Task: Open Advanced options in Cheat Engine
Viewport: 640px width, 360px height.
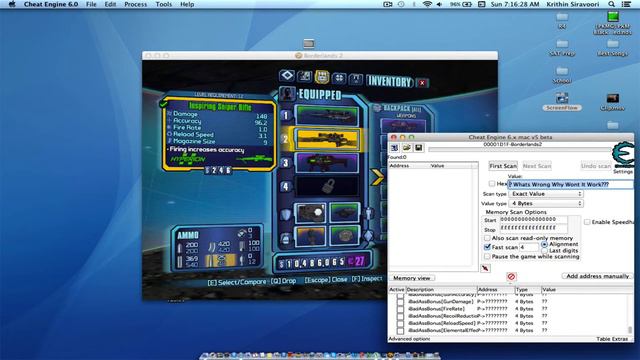Action: [409, 339]
